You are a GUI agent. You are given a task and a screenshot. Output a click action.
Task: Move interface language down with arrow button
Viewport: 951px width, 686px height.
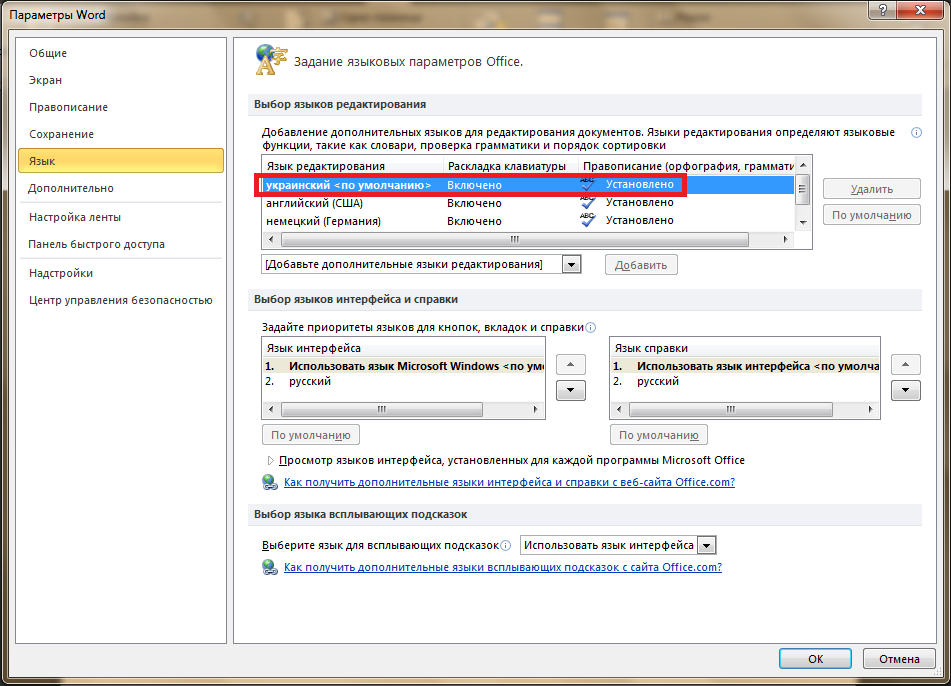point(571,390)
